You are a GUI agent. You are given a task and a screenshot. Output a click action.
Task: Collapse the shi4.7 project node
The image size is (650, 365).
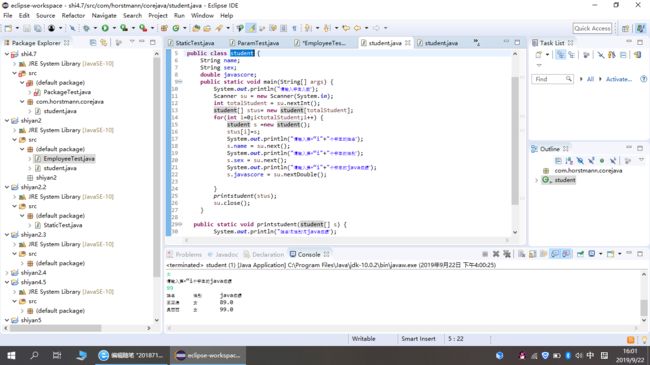[7, 54]
